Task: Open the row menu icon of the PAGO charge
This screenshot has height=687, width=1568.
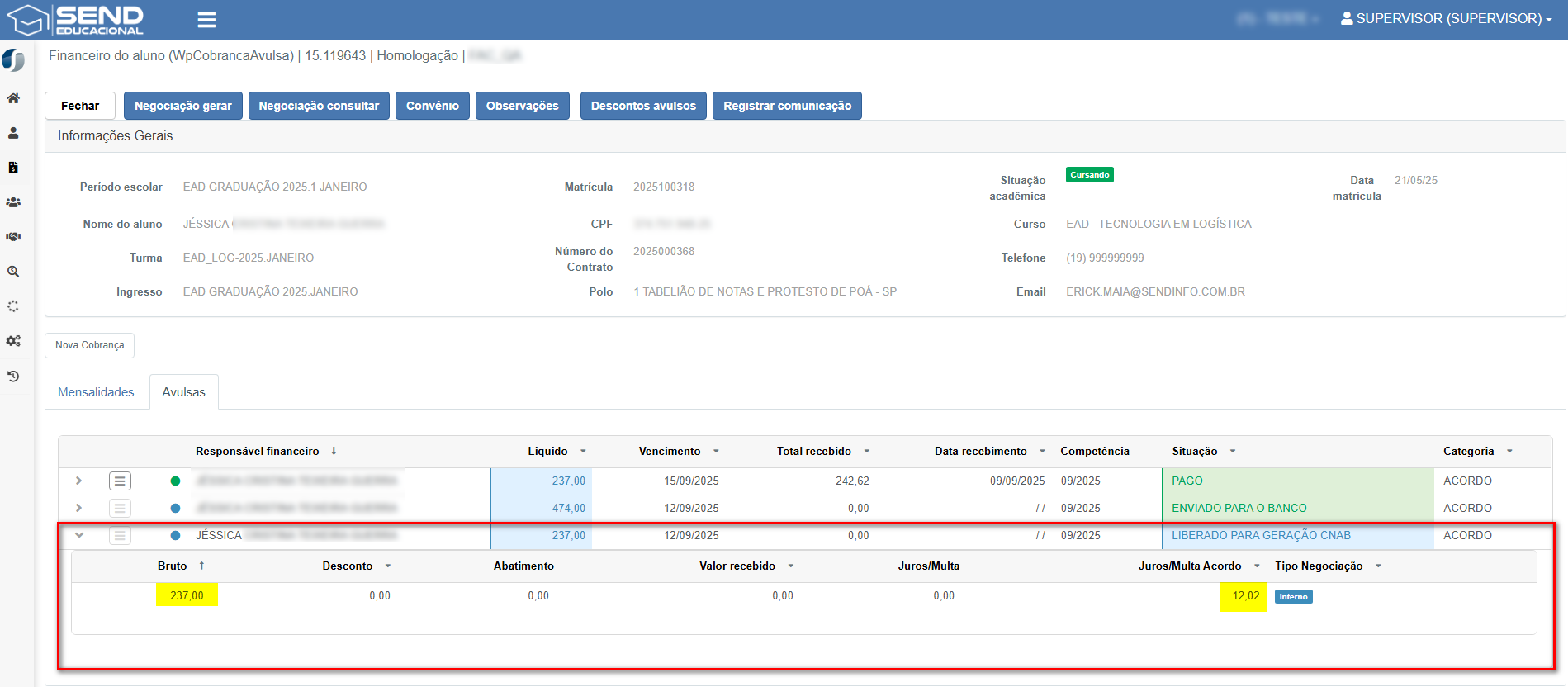Action: pyautogui.click(x=120, y=481)
